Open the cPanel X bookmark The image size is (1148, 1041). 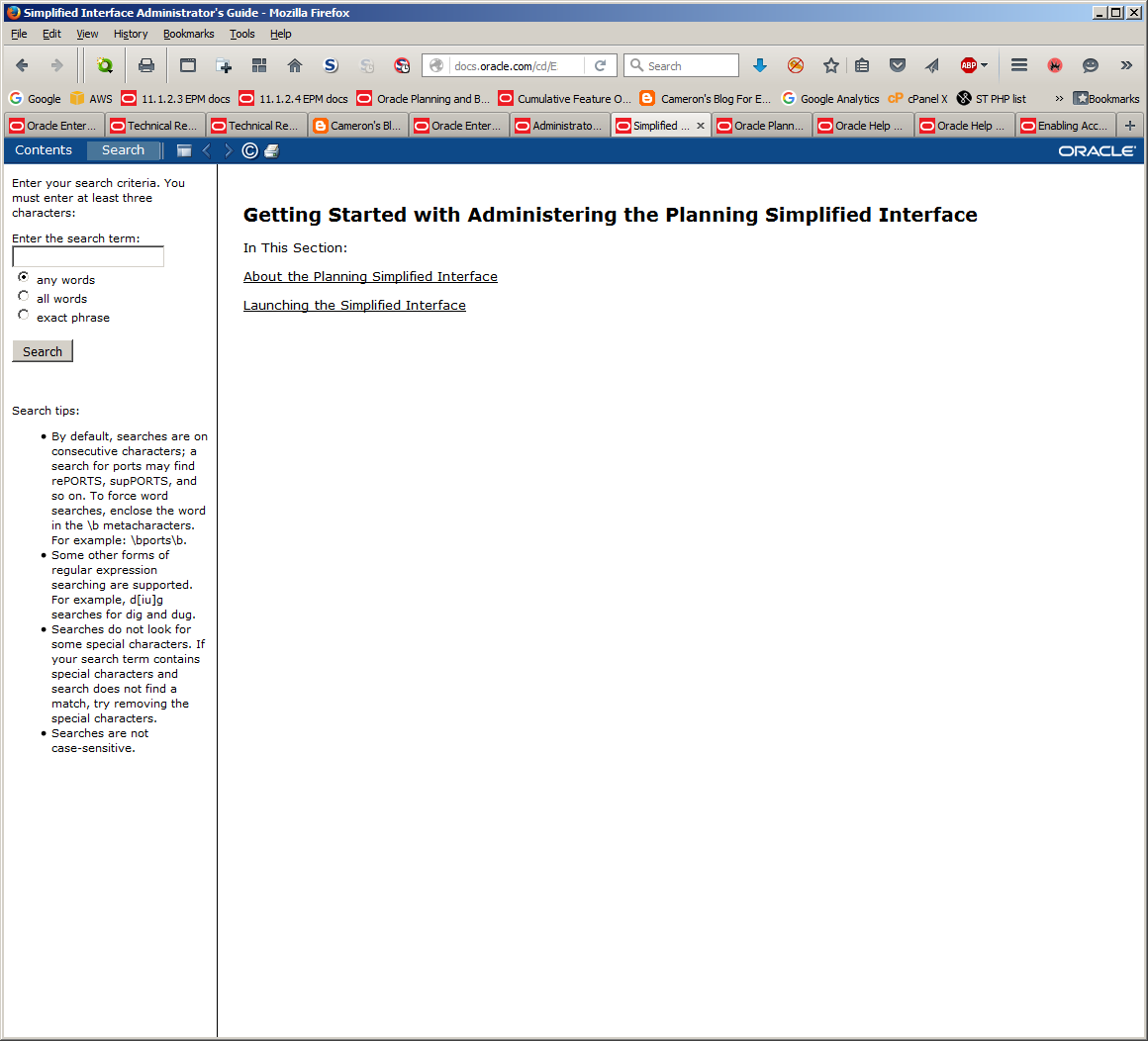point(917,99)
